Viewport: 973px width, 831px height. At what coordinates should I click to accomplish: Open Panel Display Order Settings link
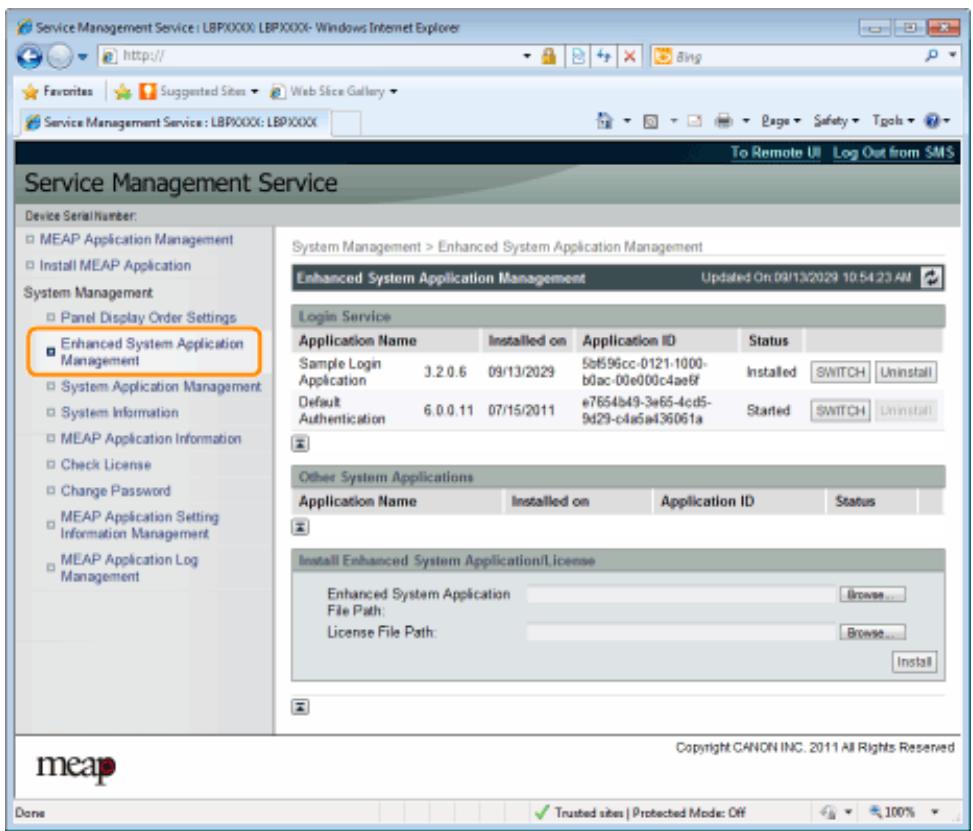click(148, 318)
